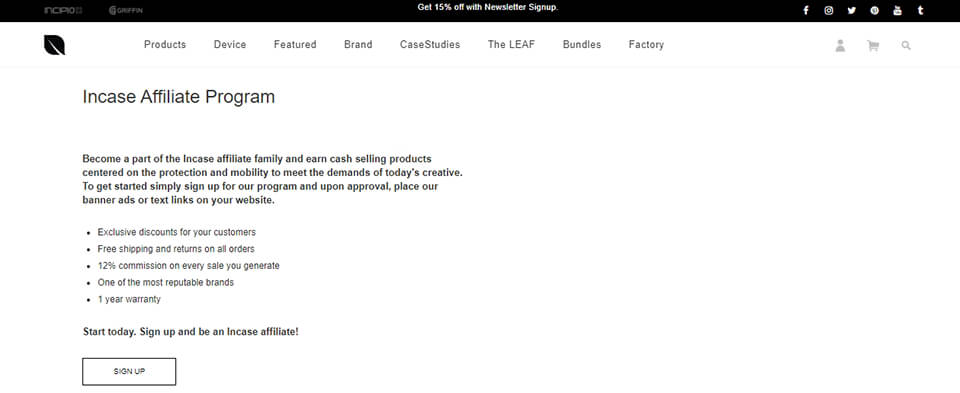Open the account user icon
Screen dimensions: 960x393
840,45
